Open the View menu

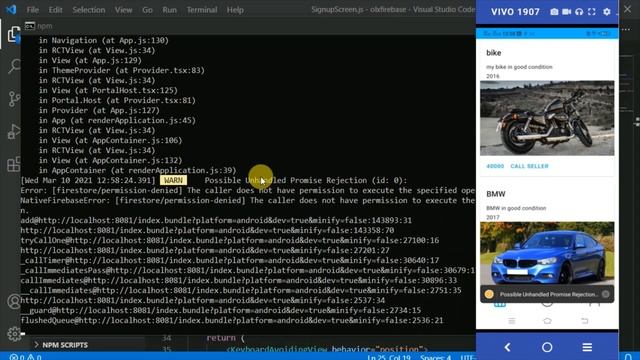click(123, 10)
